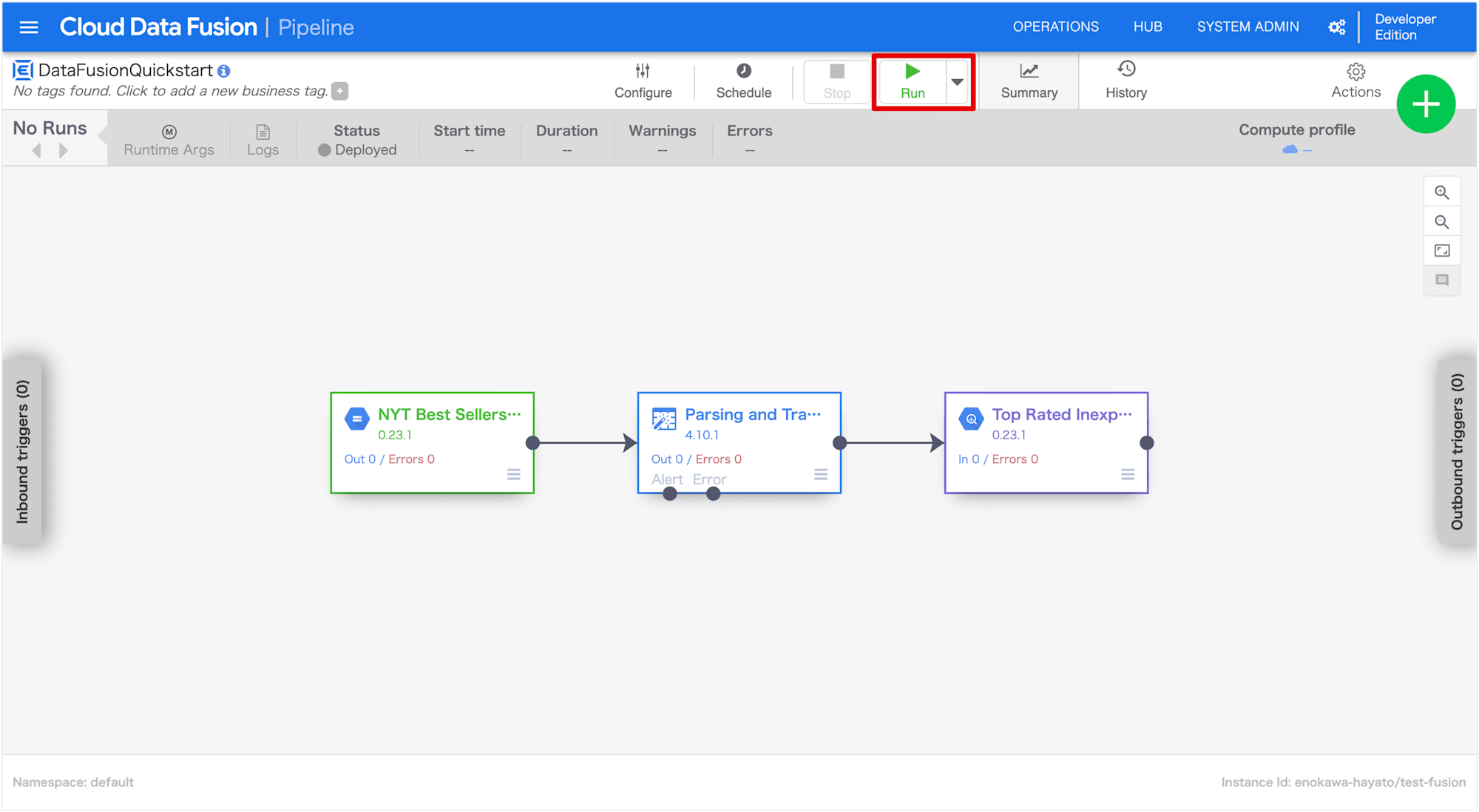Click the BigQuery icon on Top Rated node
Image resolution: width=1479 pixels, height=812 pixels.
pos(971,419)
